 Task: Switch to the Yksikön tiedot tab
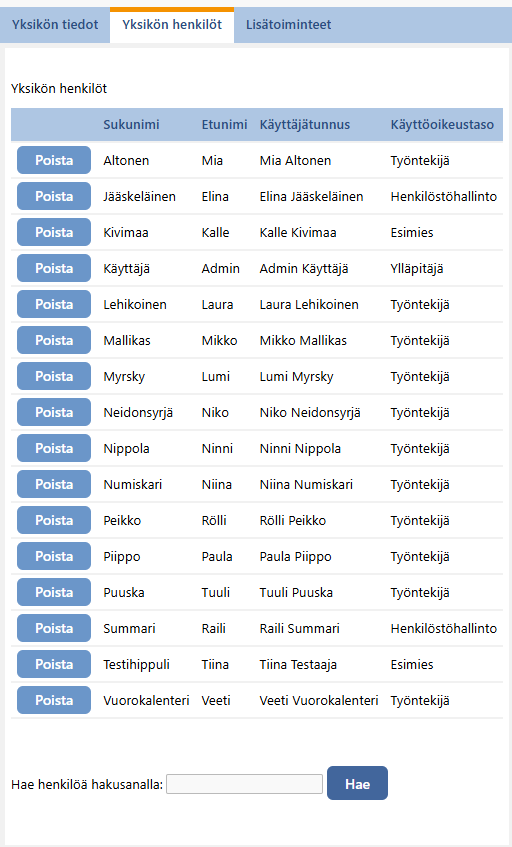pos(55,25)
